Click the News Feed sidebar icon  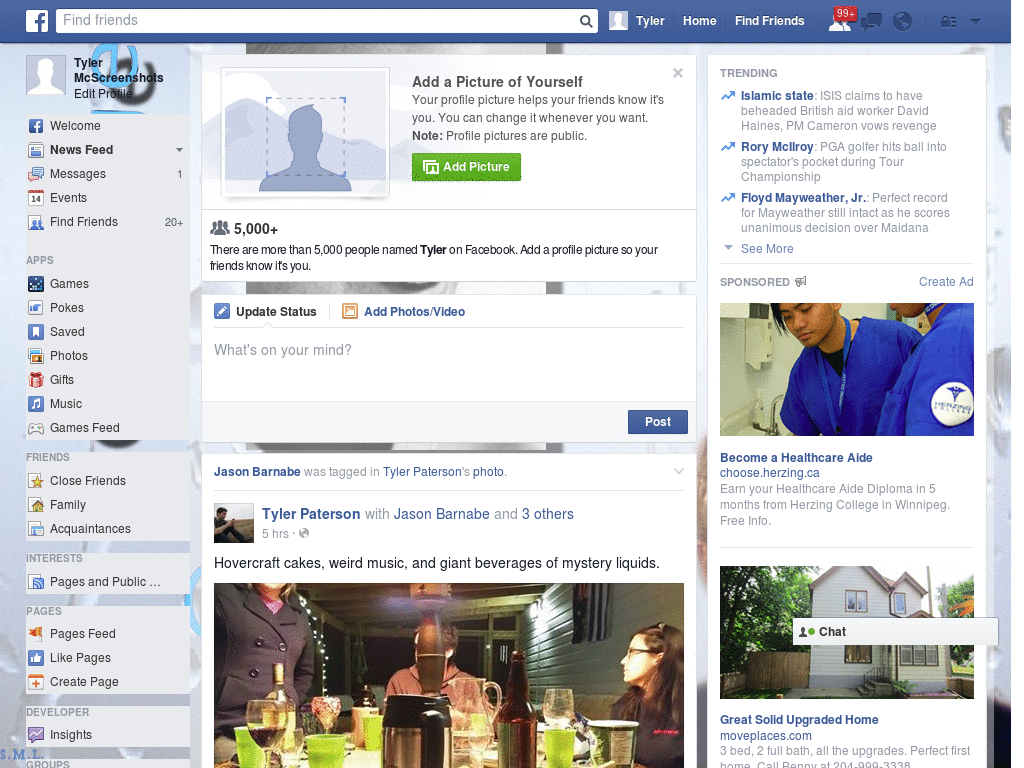coord(36,150)
